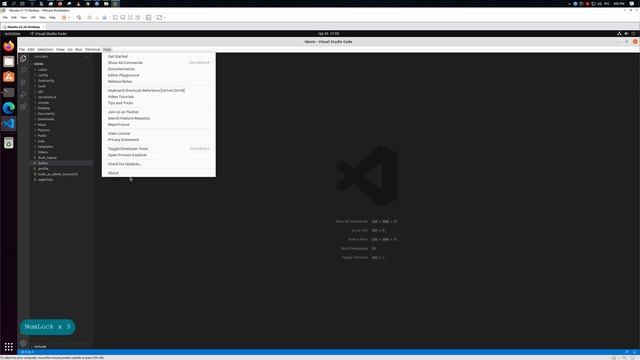Viewport: 640px width, 360px height.
Task: Open GNOME volume system tray icon
Action: coord(627,33)
